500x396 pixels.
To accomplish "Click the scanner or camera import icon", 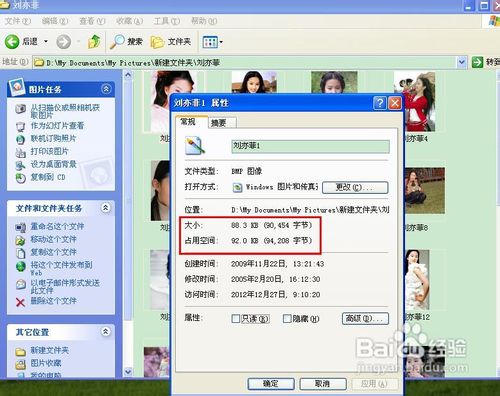I will tap(21, 109).
